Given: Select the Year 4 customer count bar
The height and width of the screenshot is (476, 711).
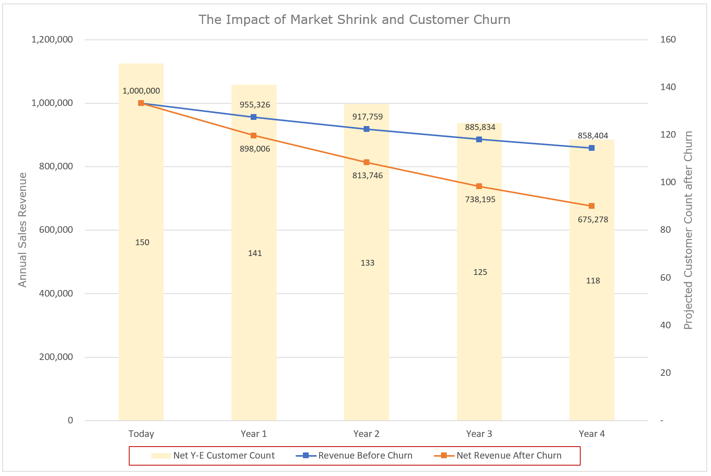Looking at the screenshot, I should [592, 280].
